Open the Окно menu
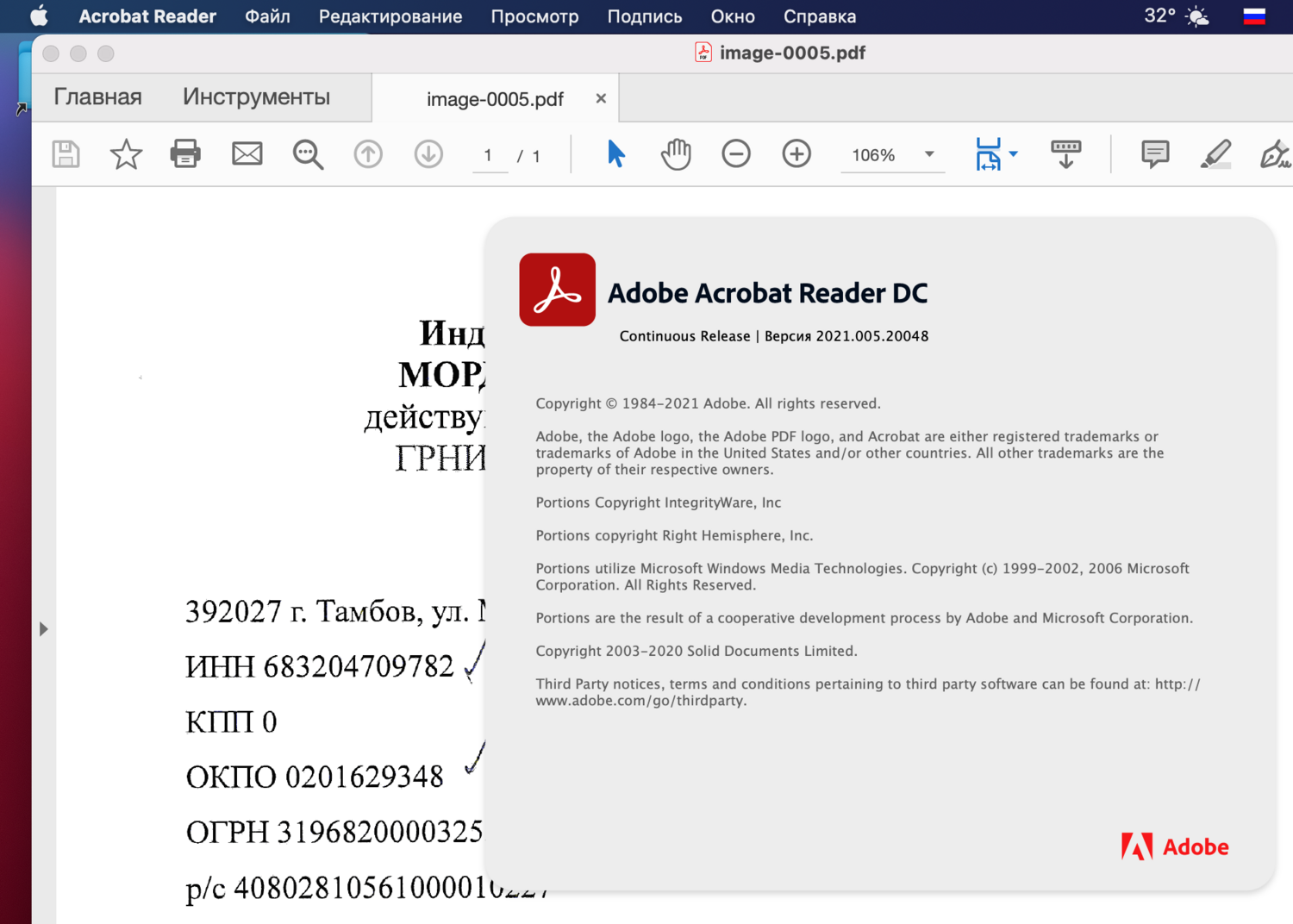 733,16
